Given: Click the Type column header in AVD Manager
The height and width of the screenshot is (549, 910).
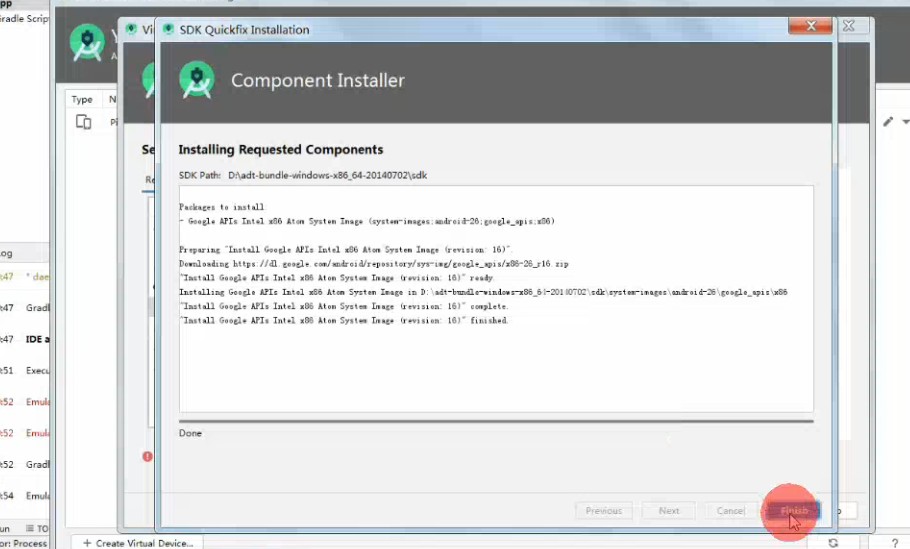Looking at the screenshot, I should point(82,99).
